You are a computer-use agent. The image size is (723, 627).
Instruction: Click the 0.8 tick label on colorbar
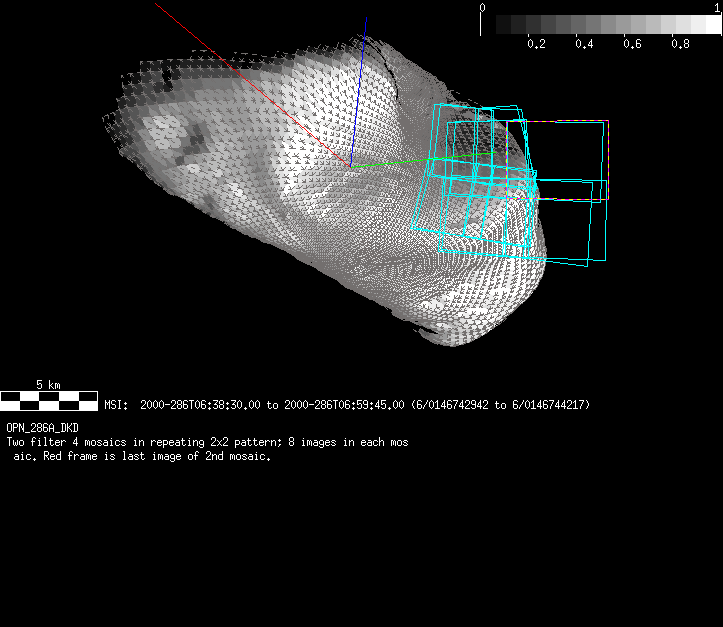[680, 44]
